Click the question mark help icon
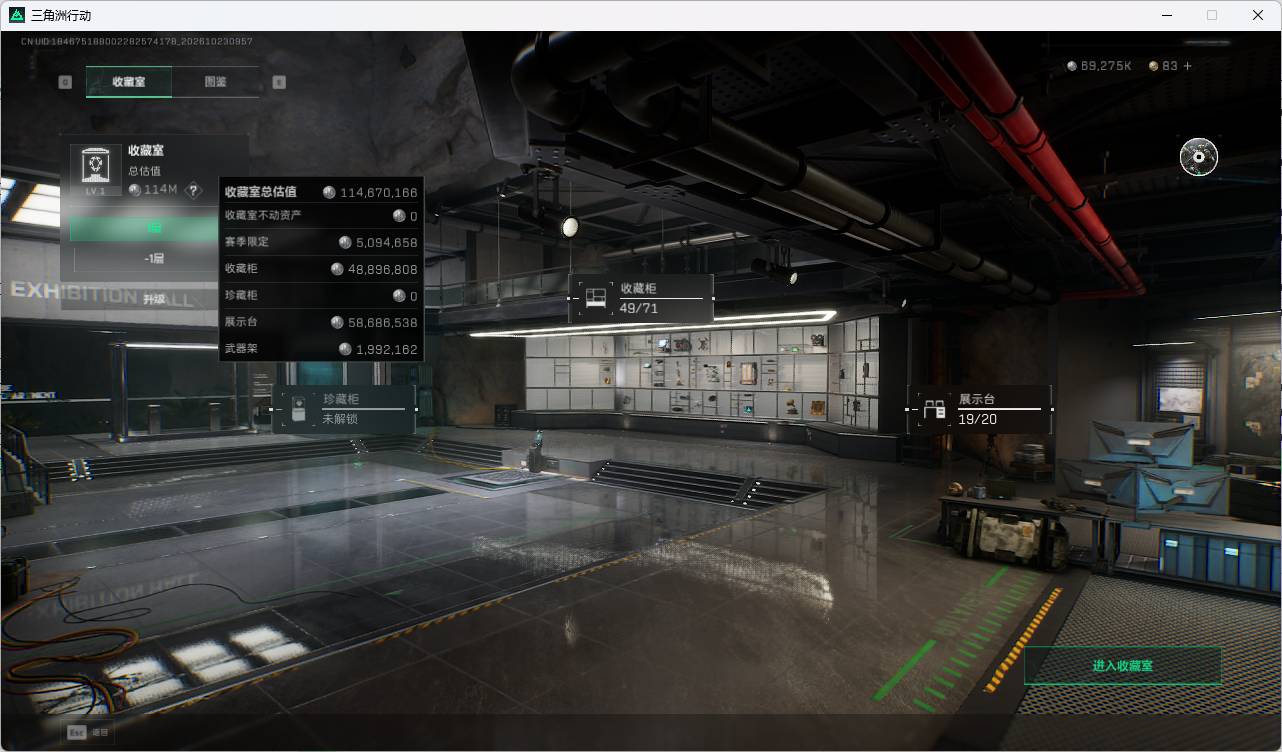The height and width of the screenshot is (752, 1282). pos(194,190)
